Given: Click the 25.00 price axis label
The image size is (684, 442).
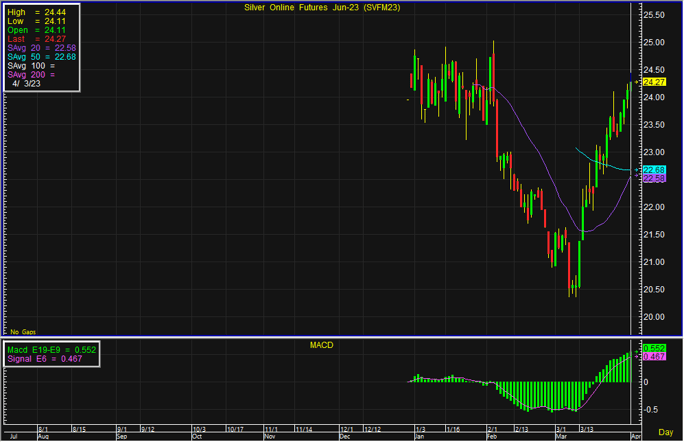Looking at the screenshot, I should [655, 43].
